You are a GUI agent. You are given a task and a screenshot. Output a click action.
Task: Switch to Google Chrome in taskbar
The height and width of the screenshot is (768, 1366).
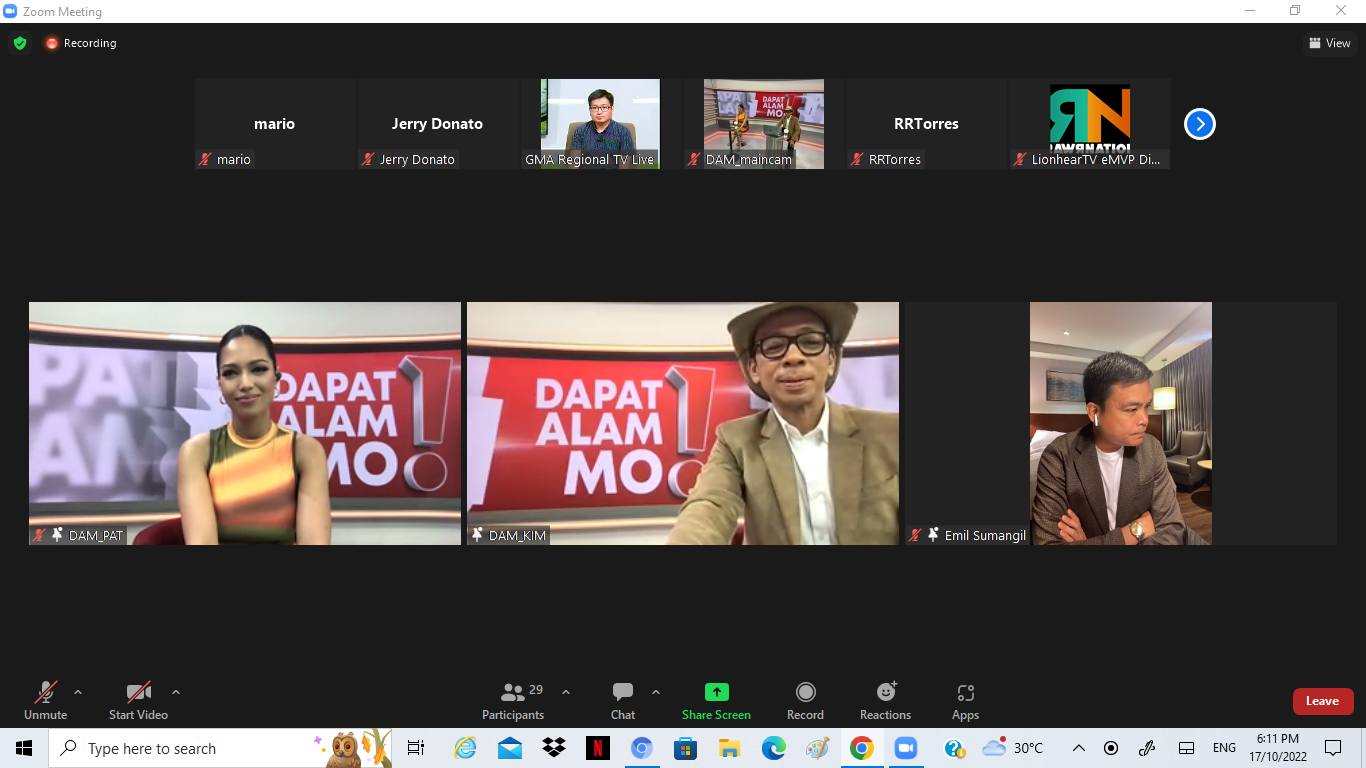[861, 748]
